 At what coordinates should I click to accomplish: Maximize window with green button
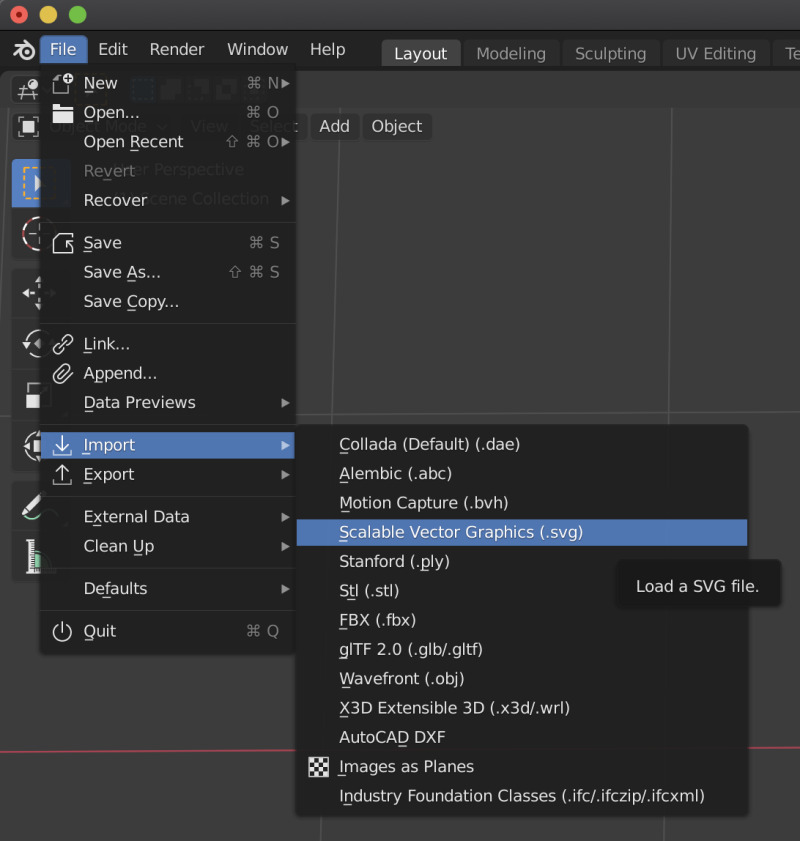tap(78, 14)
